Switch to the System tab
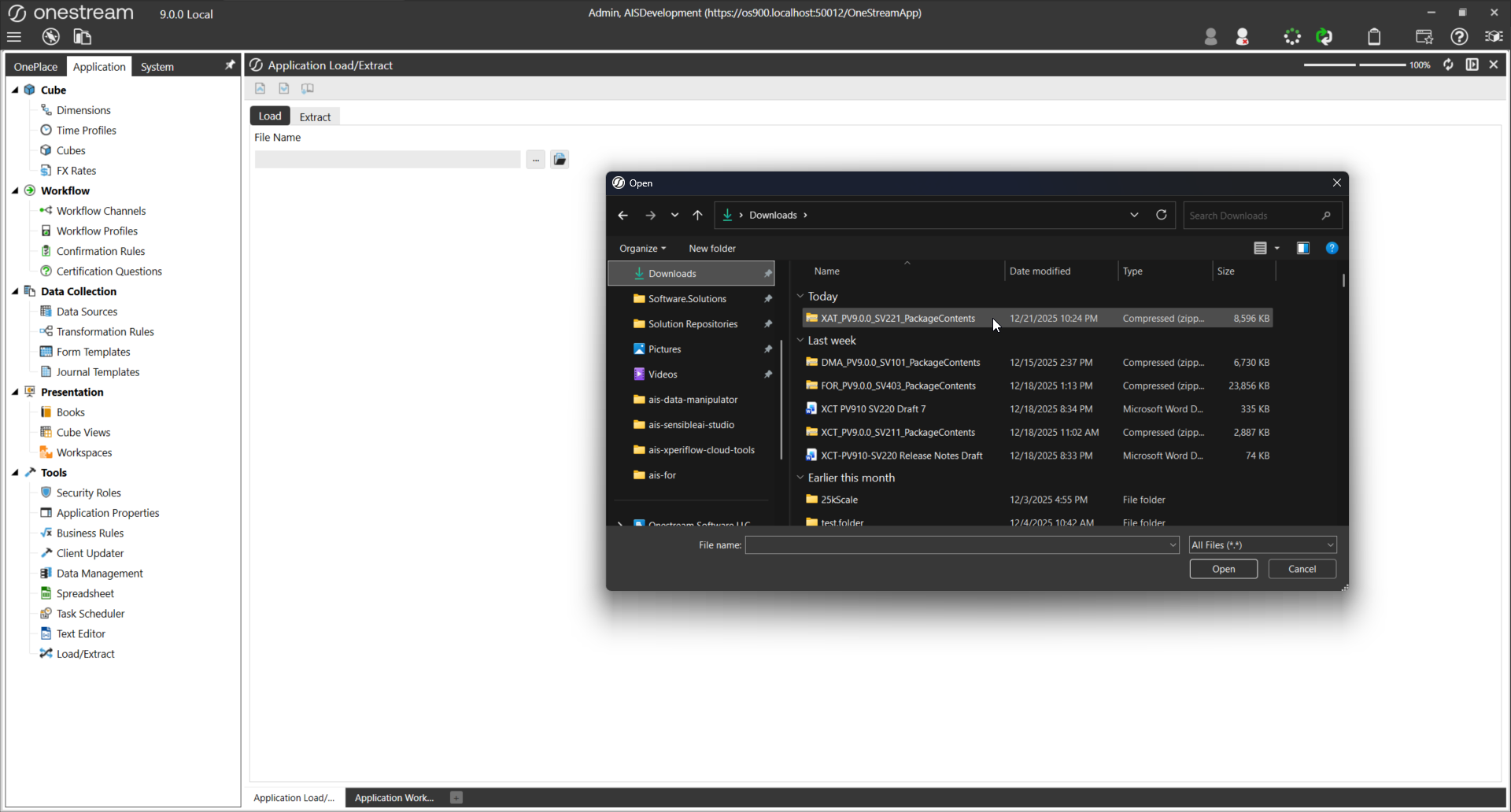This screenshot has height=812, width=1511. click(x=157, y=67)
